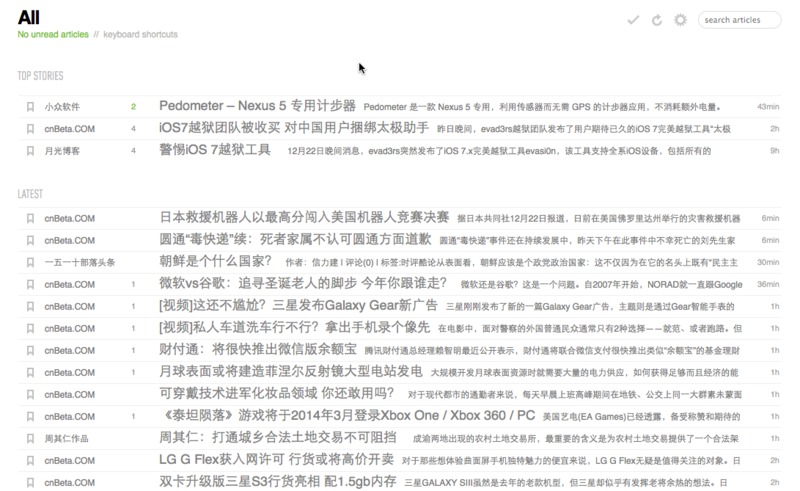The image size is (800, 491).
Task: Open headline 《泰坦陨落》游戏将于2014年3月登录Xbox One
Action: tap(347, 415)
